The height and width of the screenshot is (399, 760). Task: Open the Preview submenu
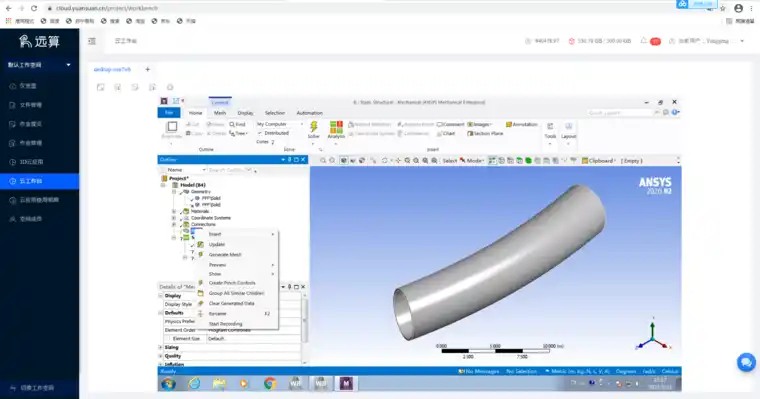point(237,265)
